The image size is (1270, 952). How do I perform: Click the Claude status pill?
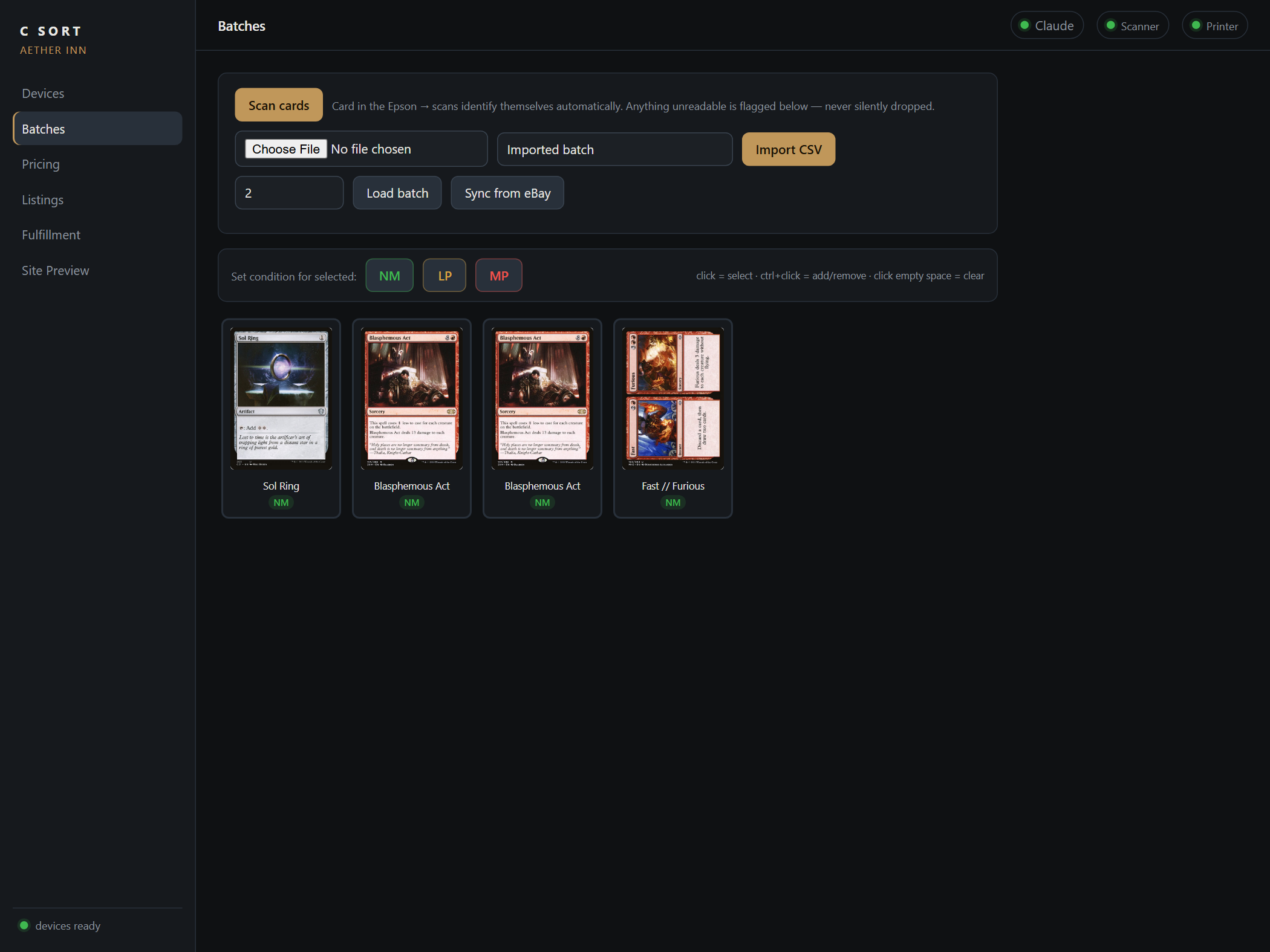(x=1047, y=25)
